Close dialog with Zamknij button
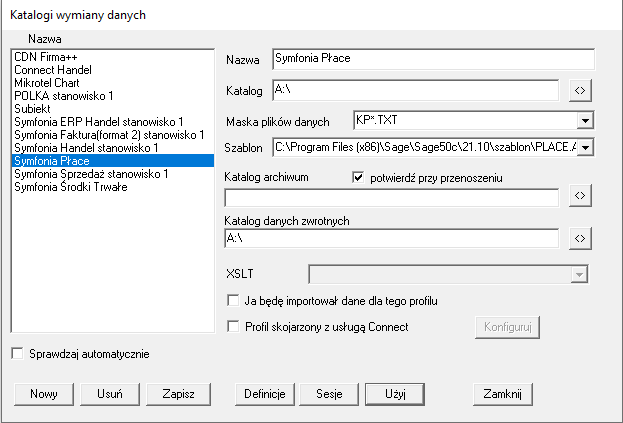Viewport: 623px width, 423px height. pyautogui.click(x=503, y=394)
